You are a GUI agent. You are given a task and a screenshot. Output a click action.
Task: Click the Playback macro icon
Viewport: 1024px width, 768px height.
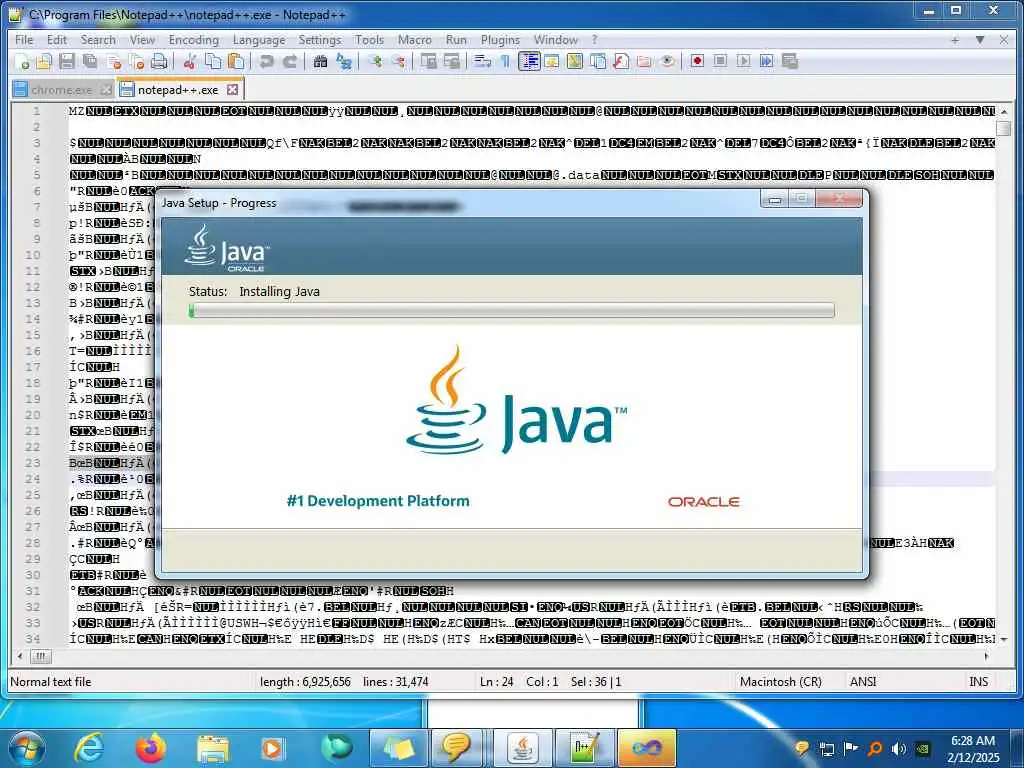tap(743, 61)
